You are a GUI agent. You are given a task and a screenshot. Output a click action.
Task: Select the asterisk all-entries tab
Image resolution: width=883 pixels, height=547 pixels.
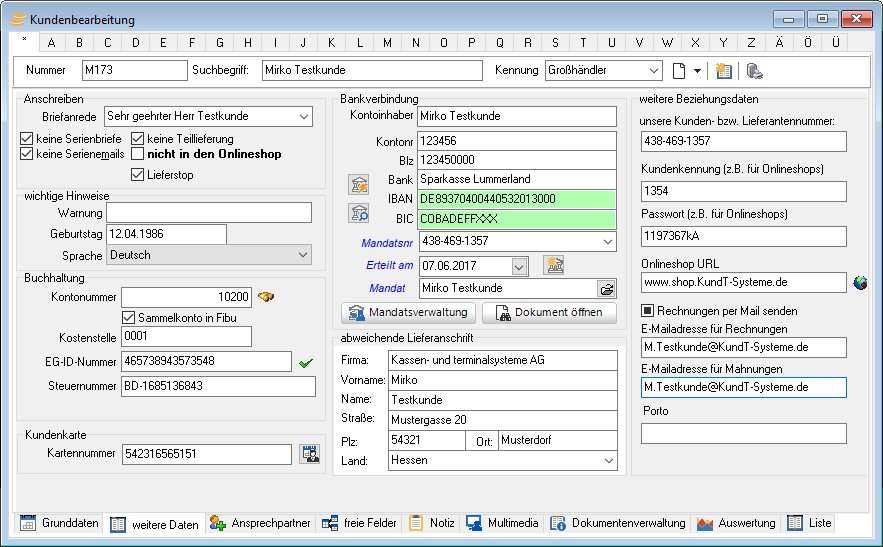pos(24,41)
